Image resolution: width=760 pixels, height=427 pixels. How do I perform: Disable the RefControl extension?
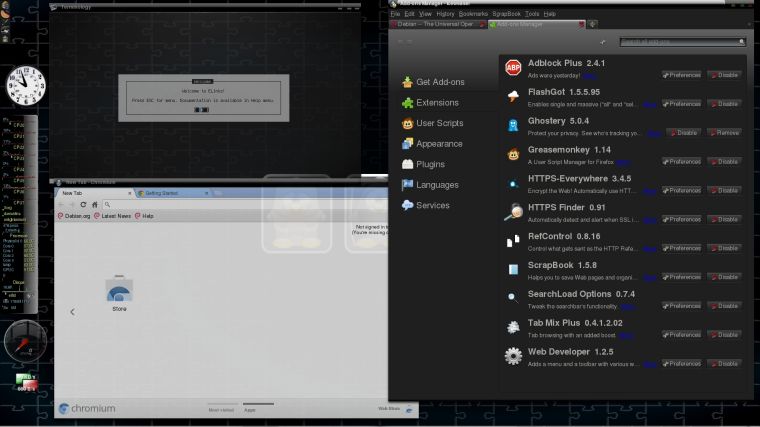click(x=724, y=248)
